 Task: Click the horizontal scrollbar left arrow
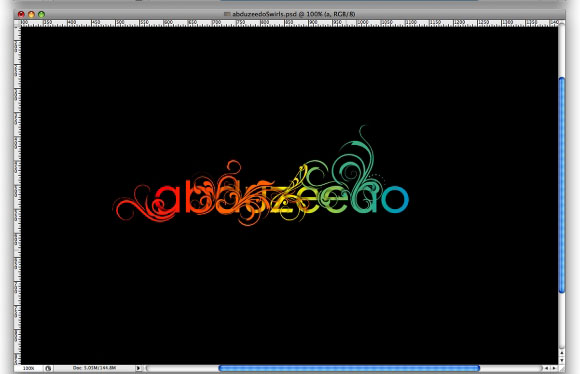point(546,368)
